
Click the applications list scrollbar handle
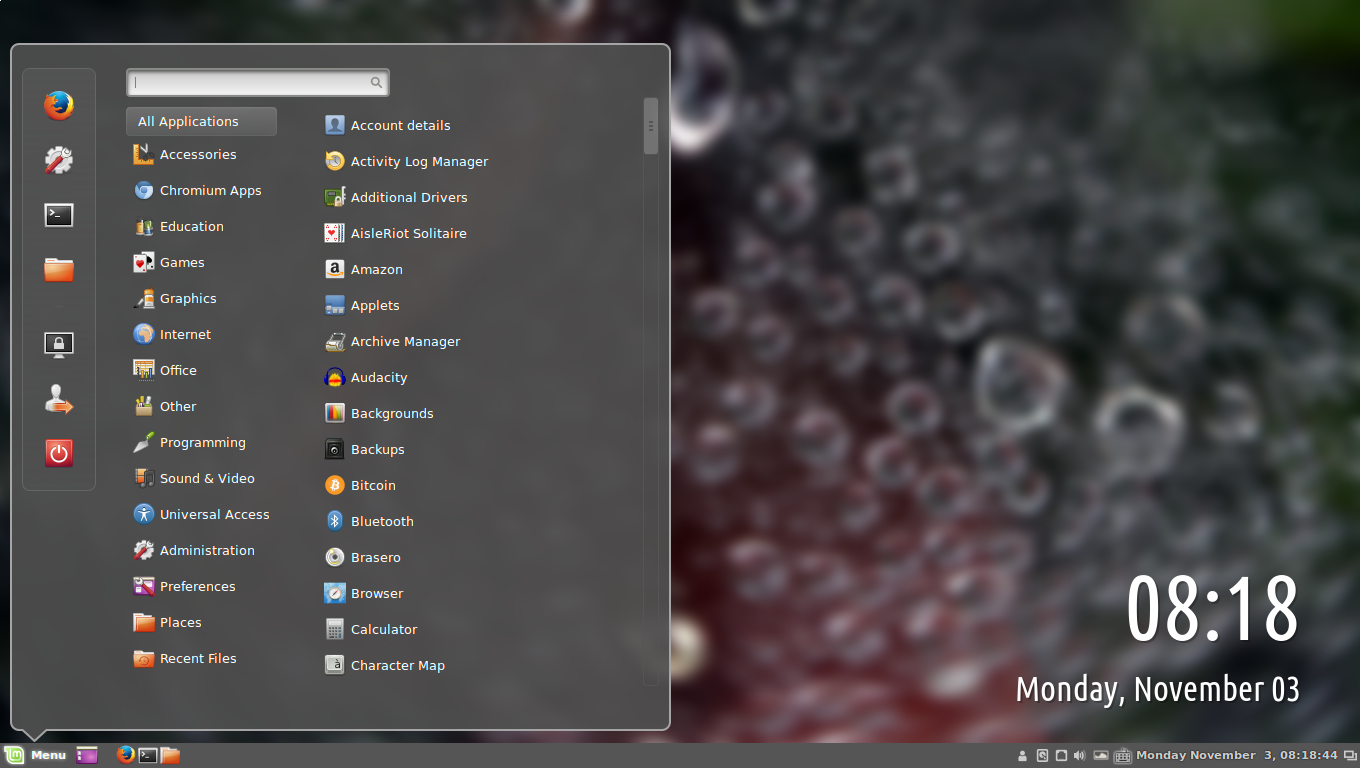(x=651, y=126)
